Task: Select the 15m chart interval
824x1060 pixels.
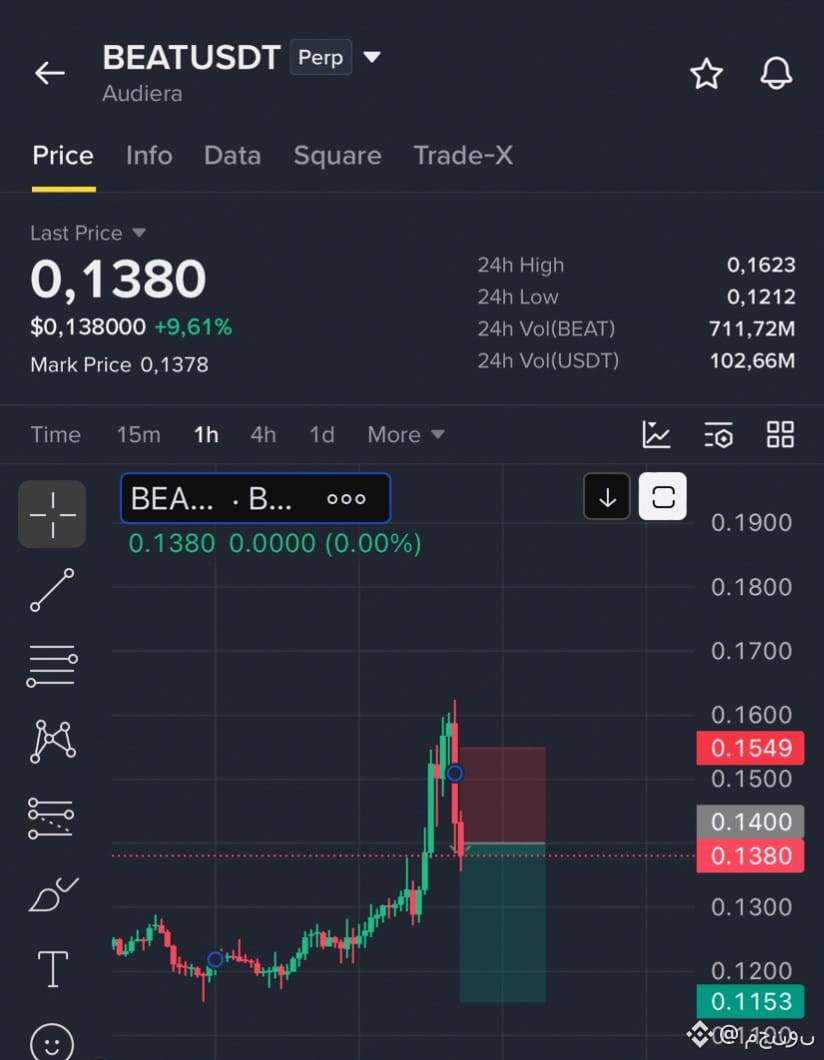Action: tap(139, 435)
